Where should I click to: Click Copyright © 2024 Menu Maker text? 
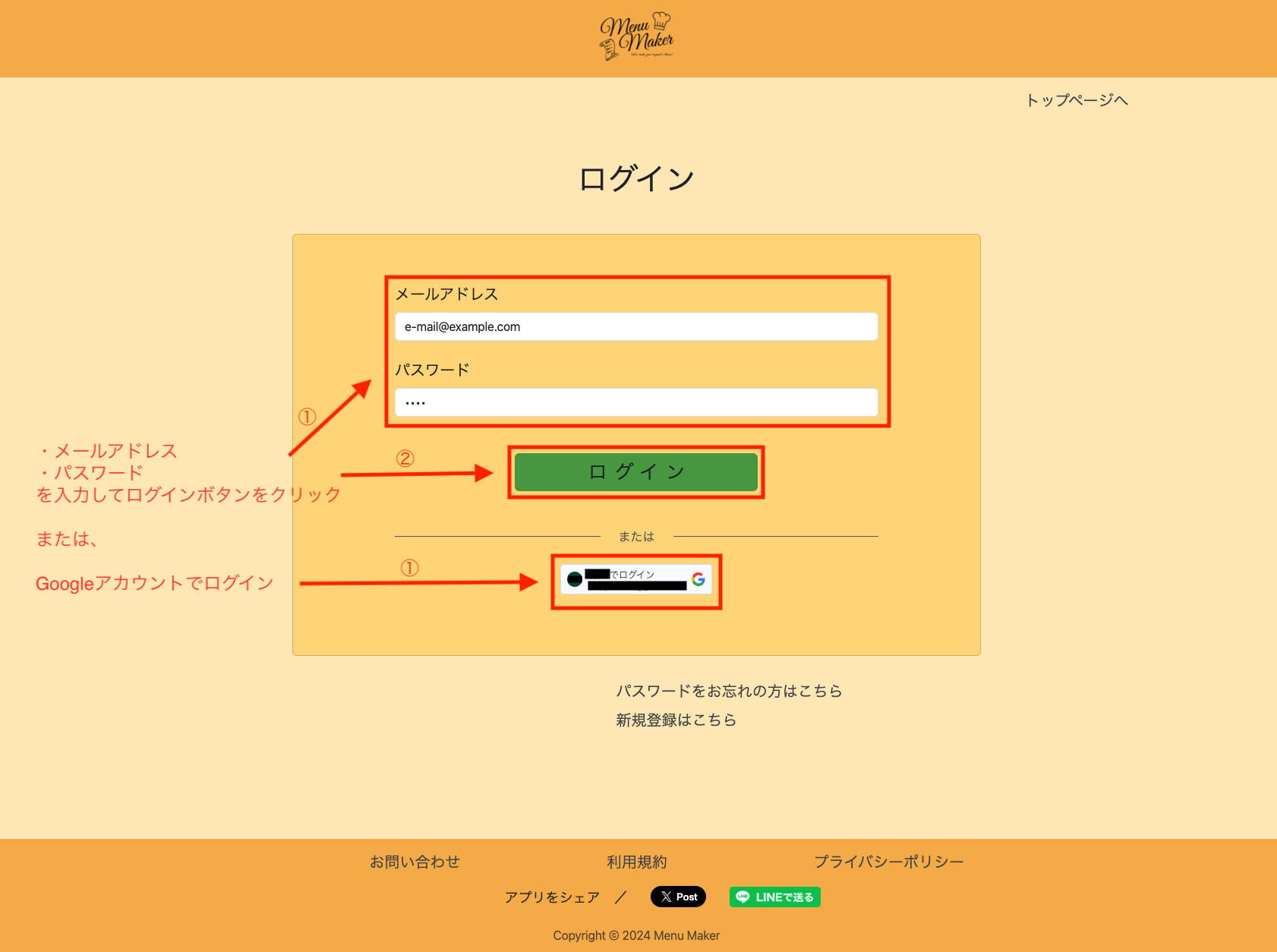[636, 935]
